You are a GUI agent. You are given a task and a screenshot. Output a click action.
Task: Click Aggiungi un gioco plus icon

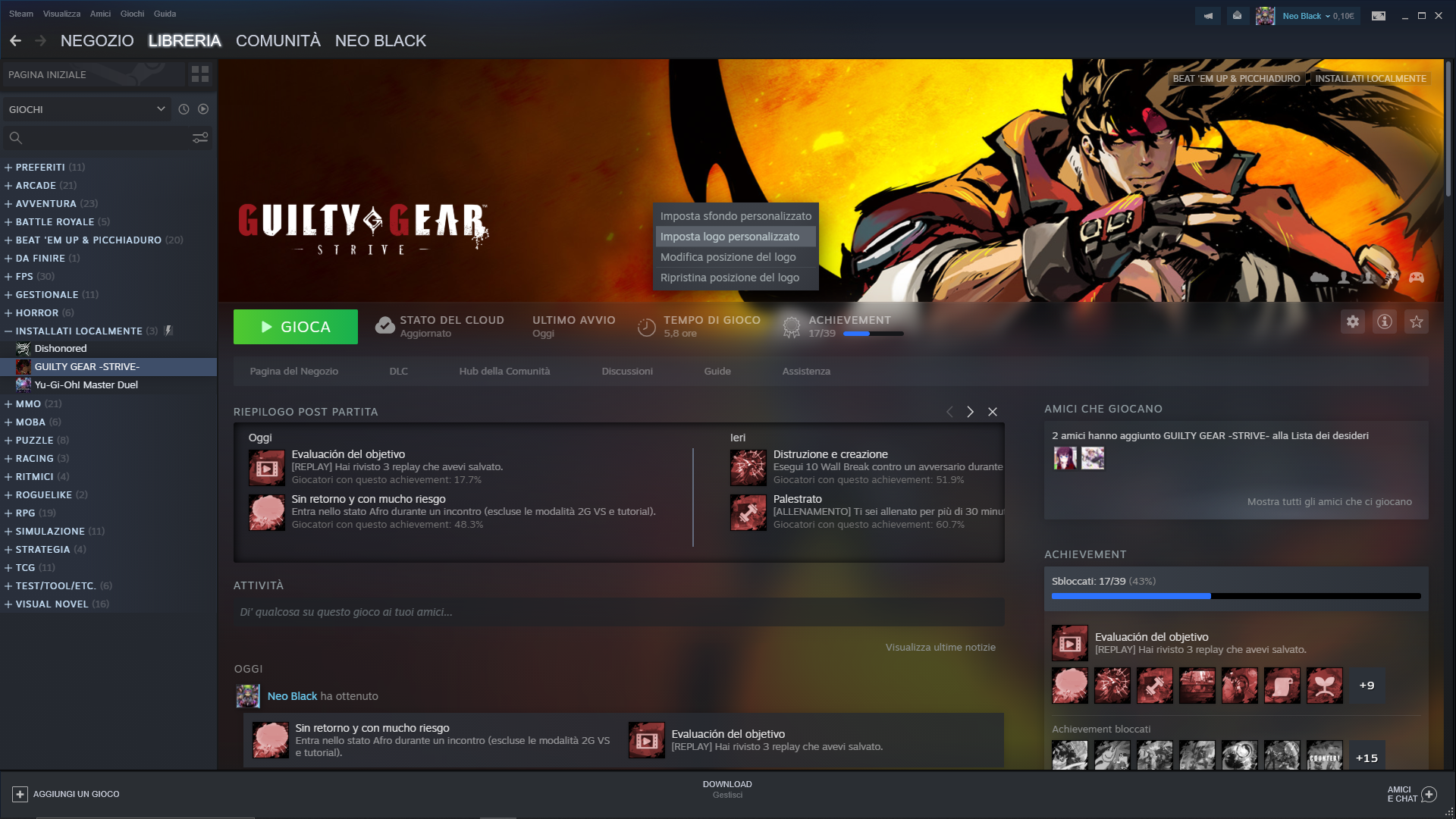pyautogui.click(x=20, y=794)
